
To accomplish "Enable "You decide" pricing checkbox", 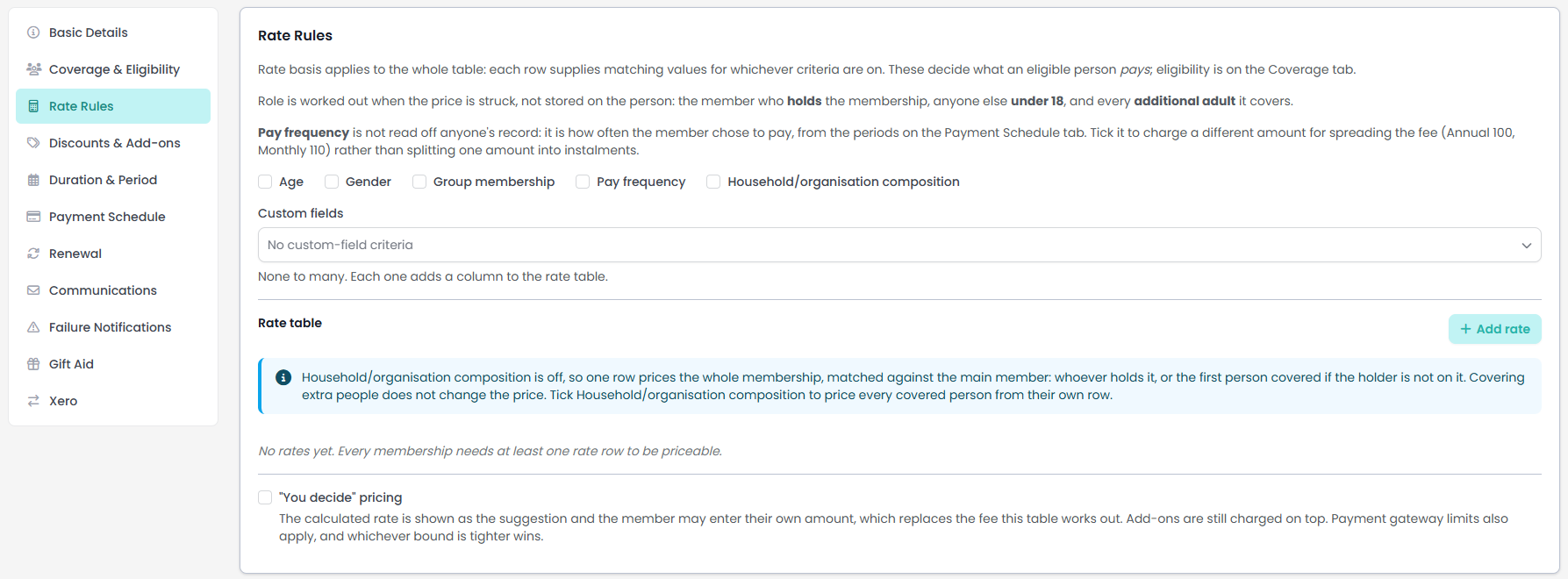I will [265, 497].
